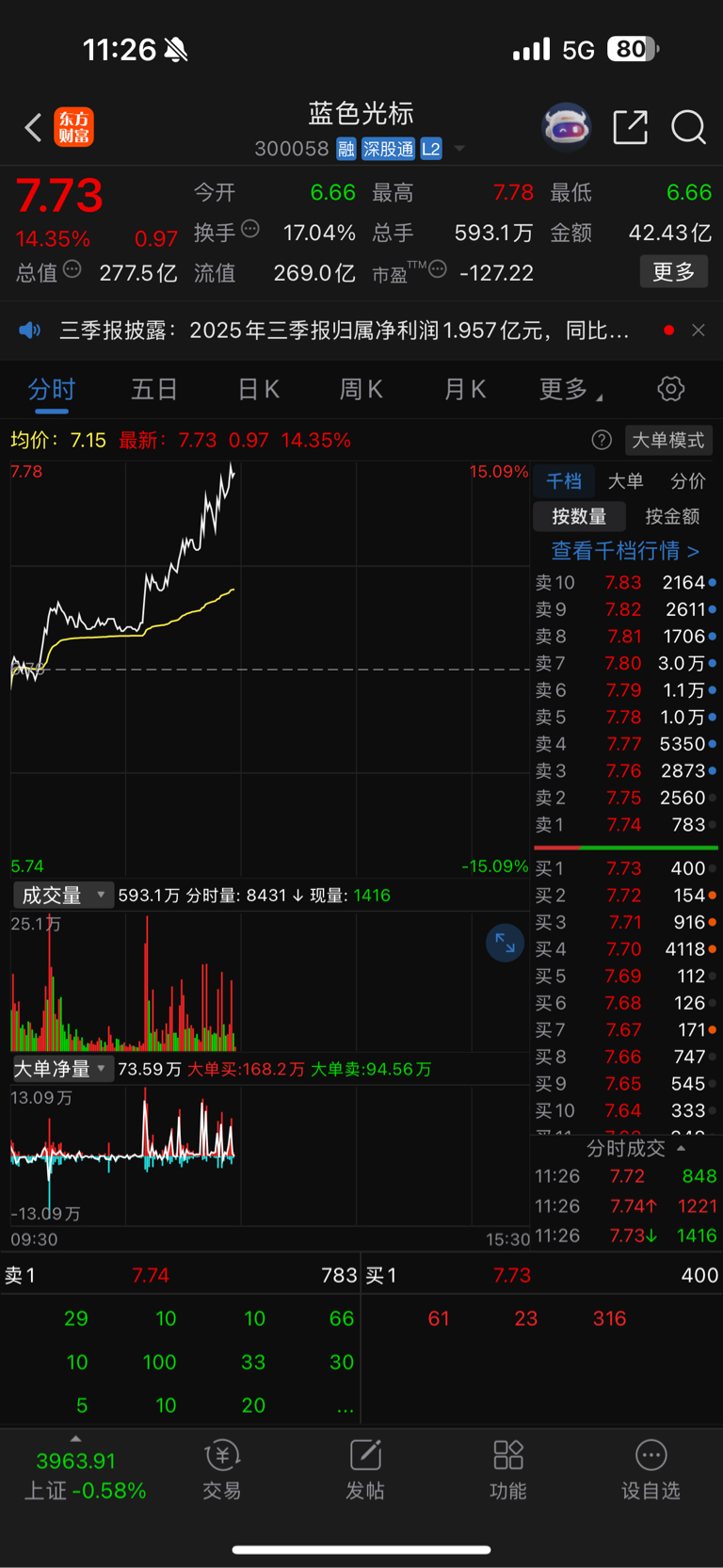Tap the 深股通 badge
Viewport: 723px width, 1568px height.
click(x=388, y=149)
